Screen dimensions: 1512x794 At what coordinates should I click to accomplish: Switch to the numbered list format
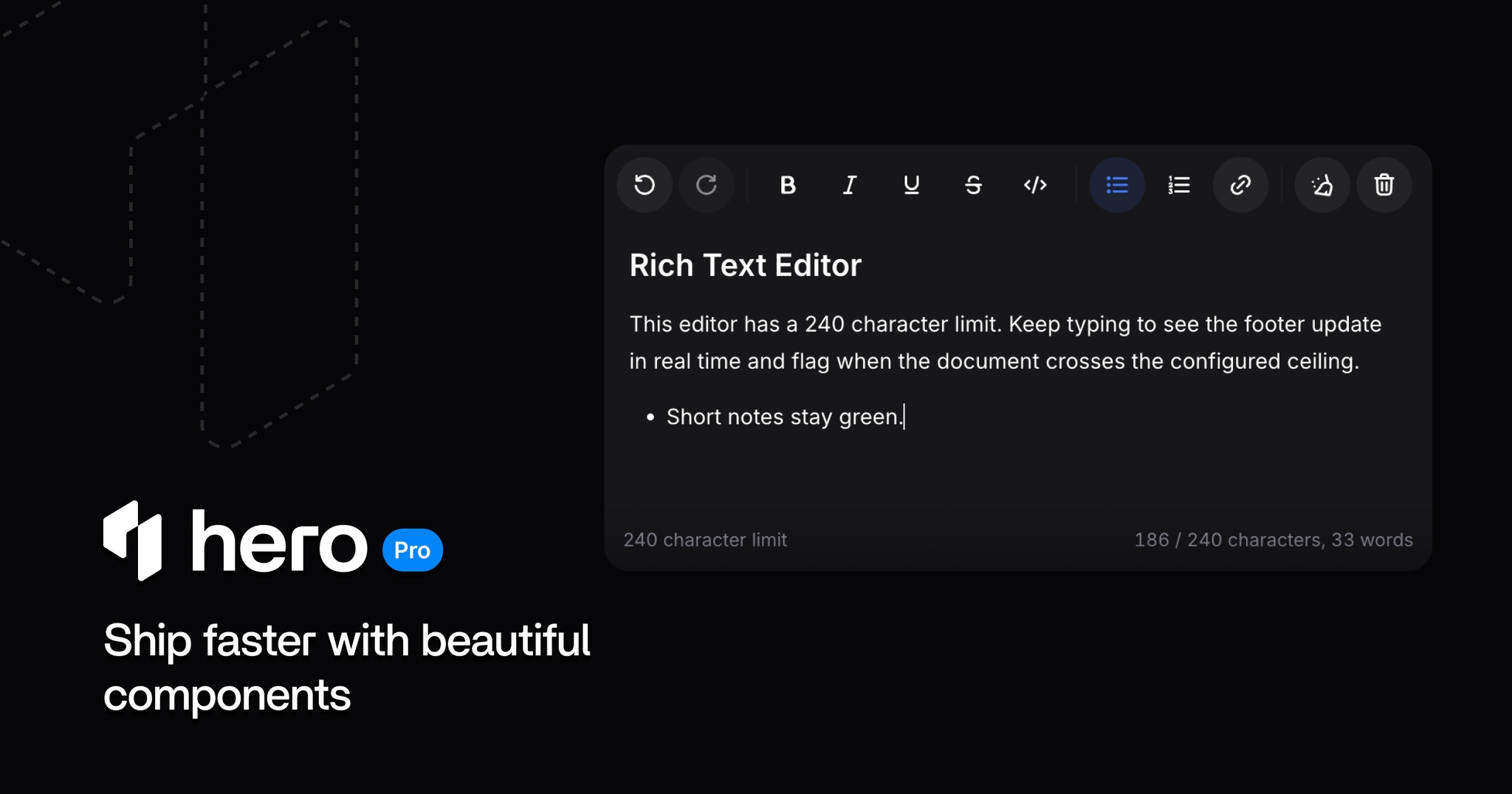point(1179,185)
